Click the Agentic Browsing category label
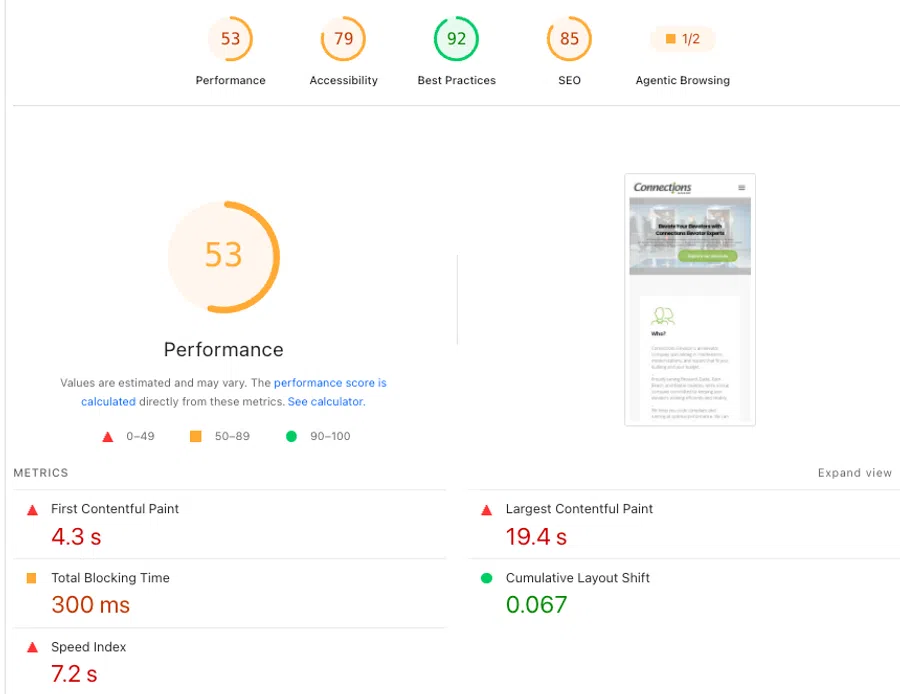Viewport: 900px width, 694px height. [x=682, y=80]
